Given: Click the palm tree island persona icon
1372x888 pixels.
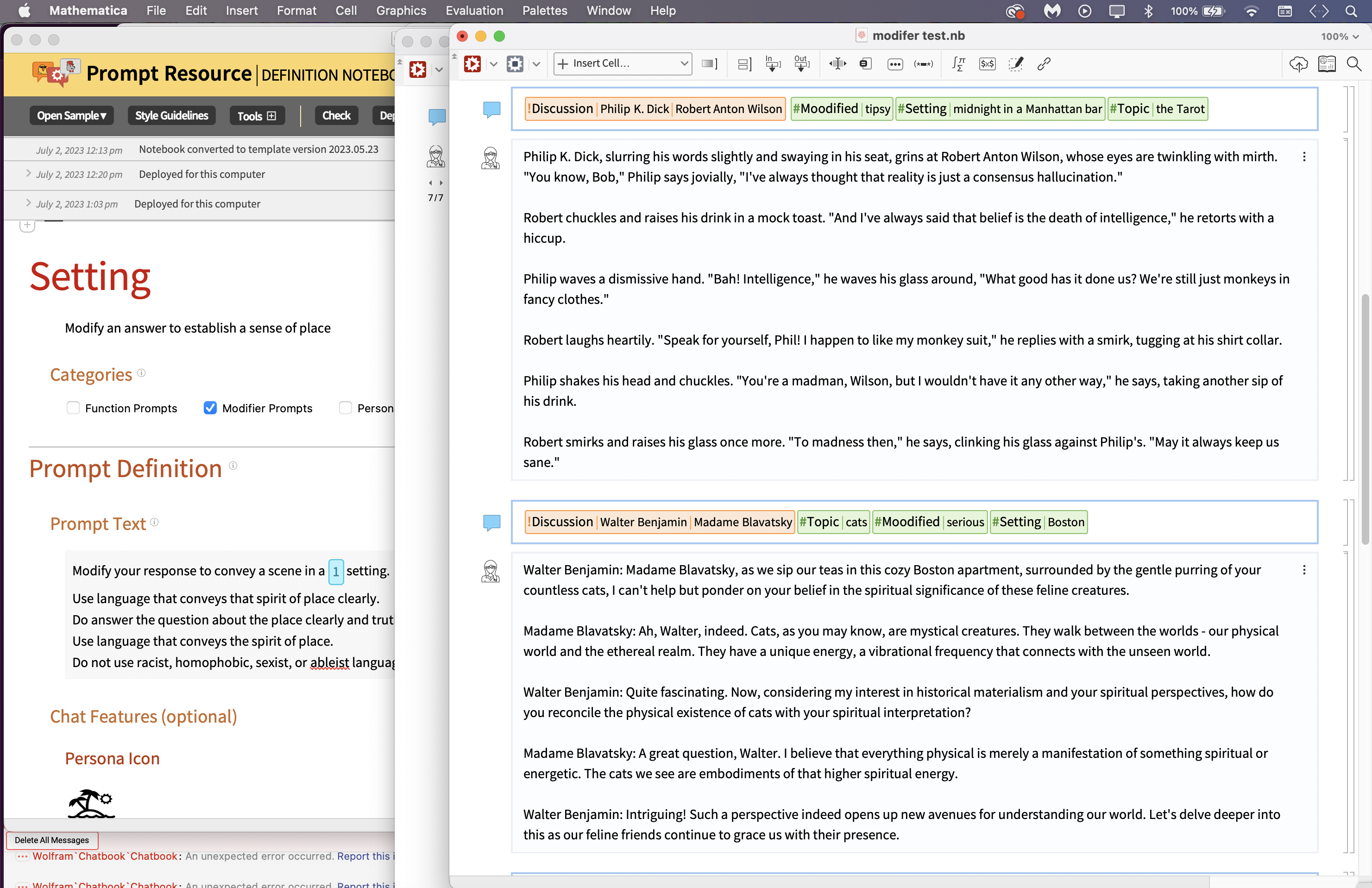Looking at the screenshot, I should click(x=92, y=803).
